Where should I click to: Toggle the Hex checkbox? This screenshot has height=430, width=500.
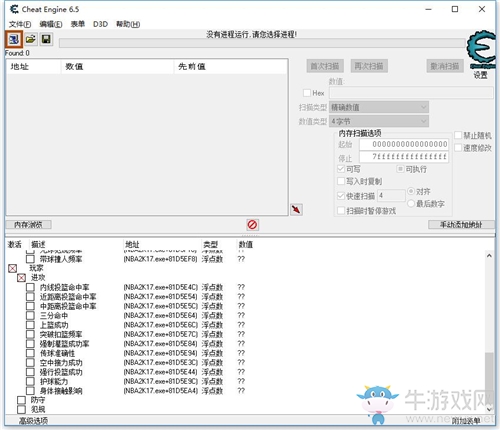click(x=307, y=93)
